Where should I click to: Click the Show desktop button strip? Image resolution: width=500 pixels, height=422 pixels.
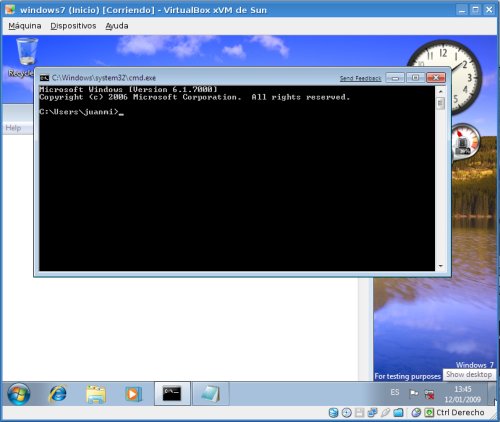(x=491, y=394)
